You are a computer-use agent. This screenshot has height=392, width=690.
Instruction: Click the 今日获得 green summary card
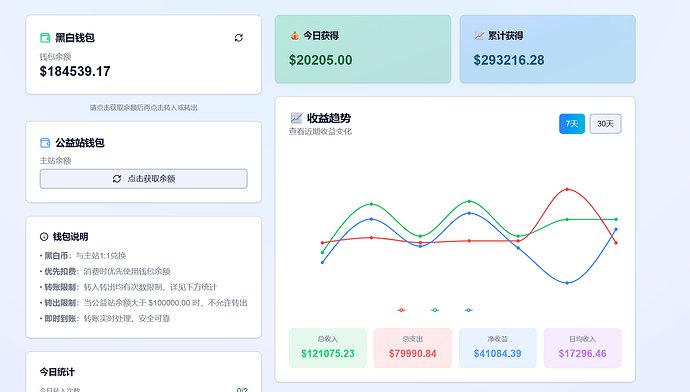point(363,49)
